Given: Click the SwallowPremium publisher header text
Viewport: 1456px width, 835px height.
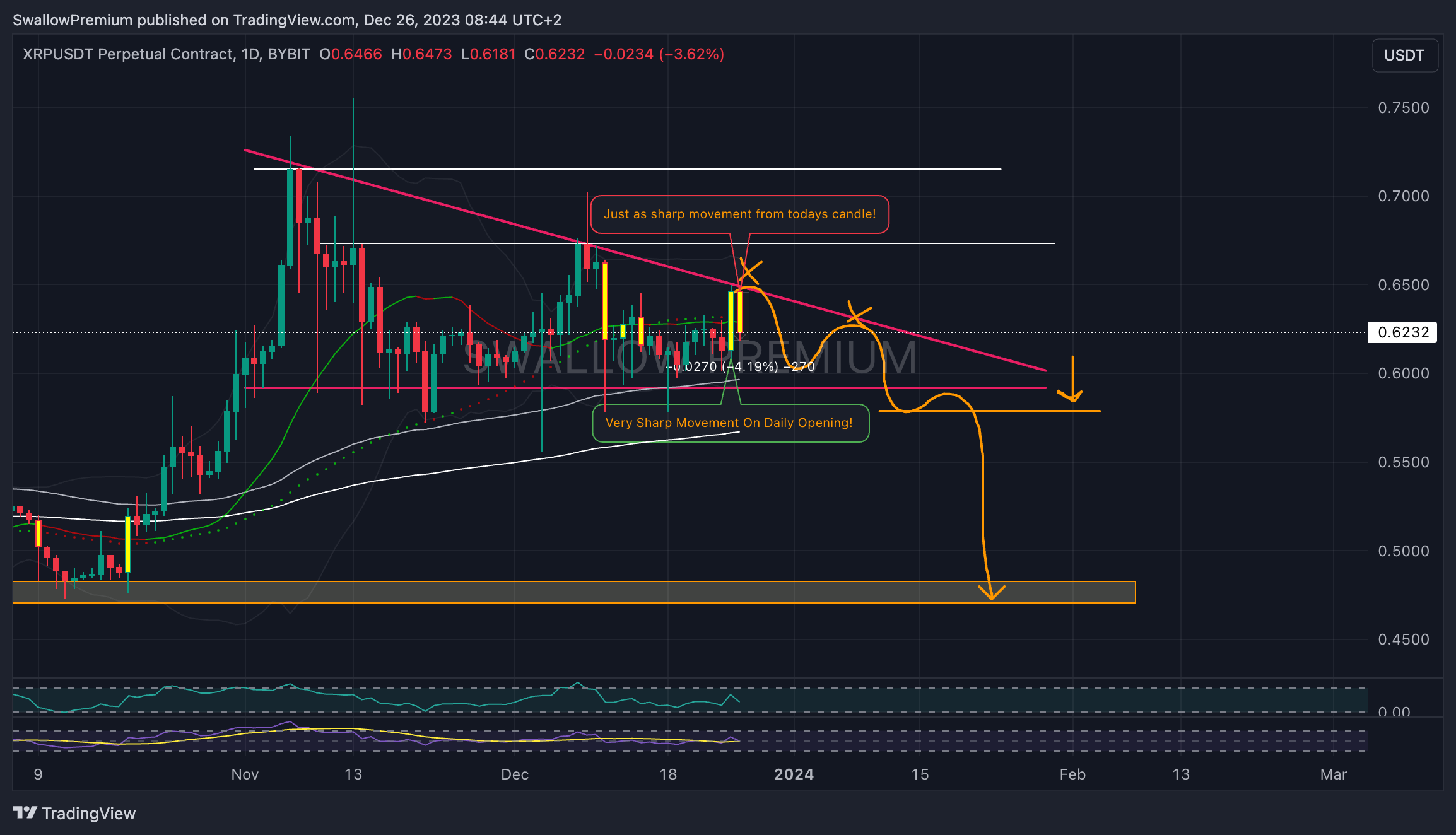Looking at the screenshot, I should 287,20.
